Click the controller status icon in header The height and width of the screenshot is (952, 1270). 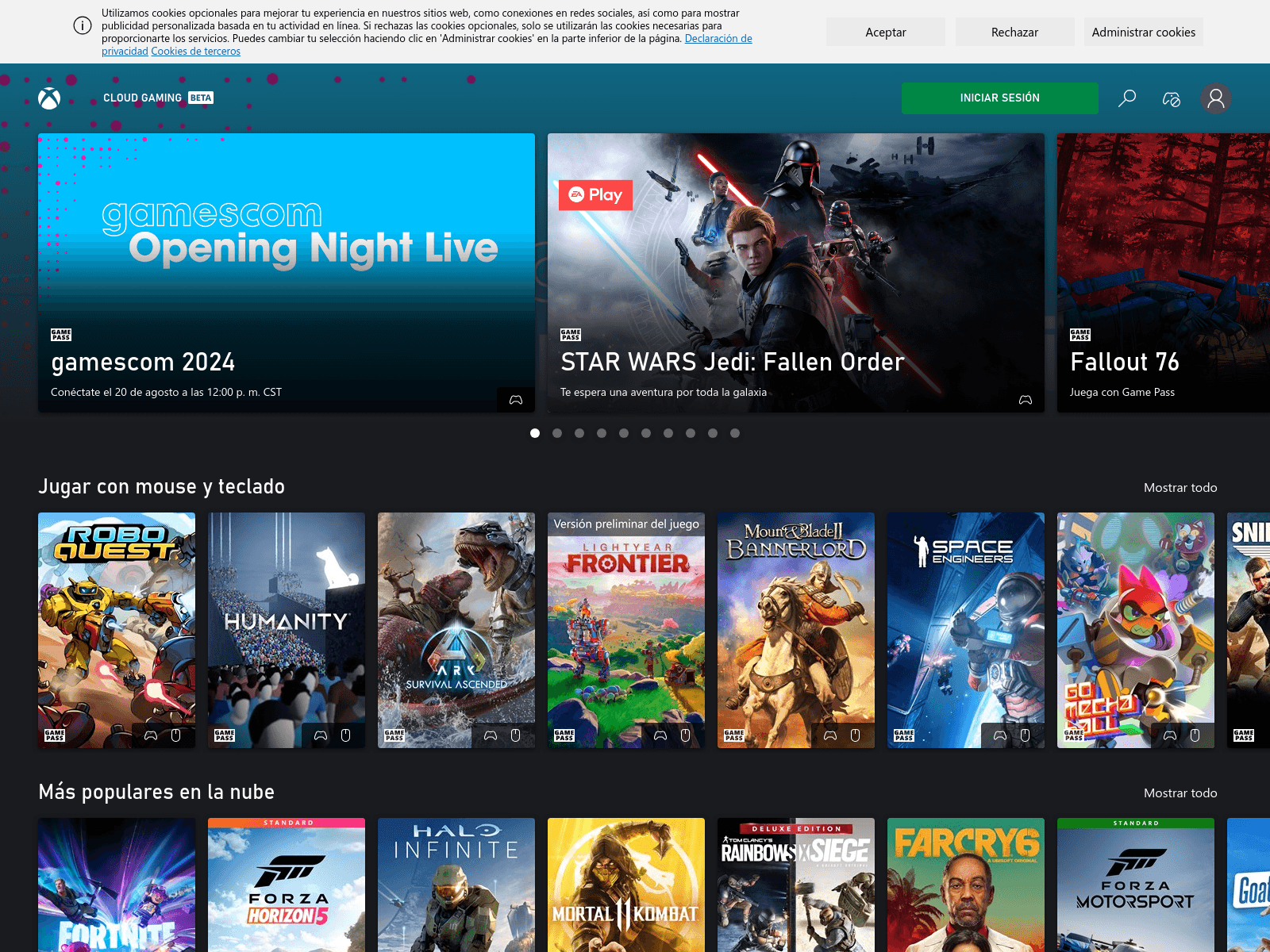[1172, 98]
